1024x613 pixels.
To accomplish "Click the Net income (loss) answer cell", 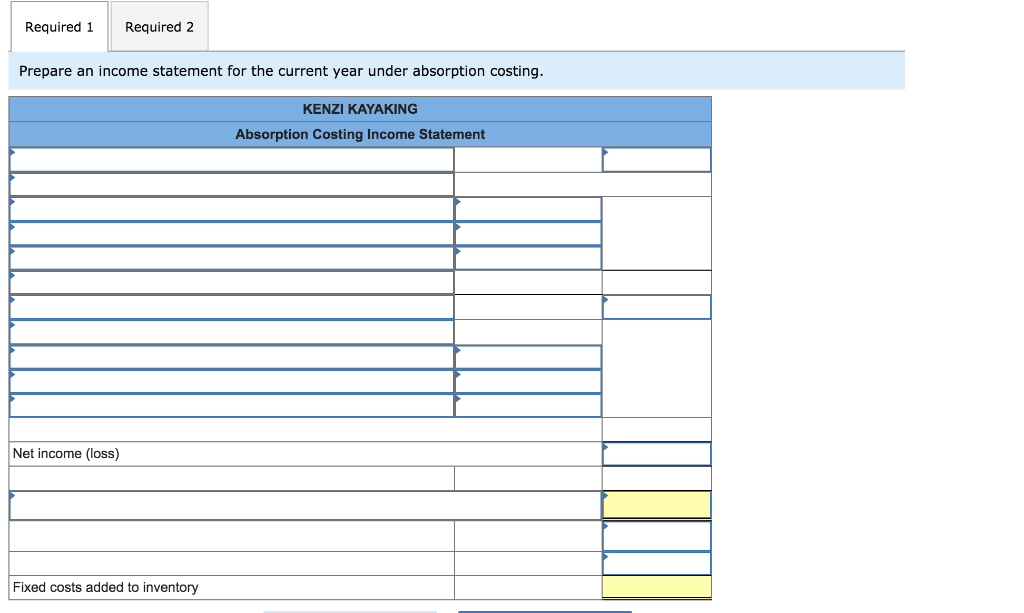I will pyautogui.click(x=656, y=453).
